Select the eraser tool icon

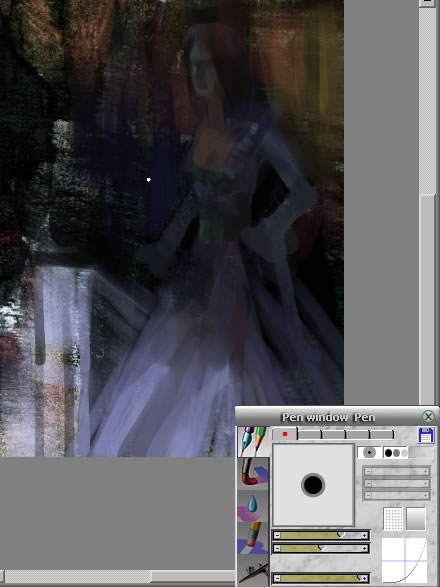[x=253, y=538]
